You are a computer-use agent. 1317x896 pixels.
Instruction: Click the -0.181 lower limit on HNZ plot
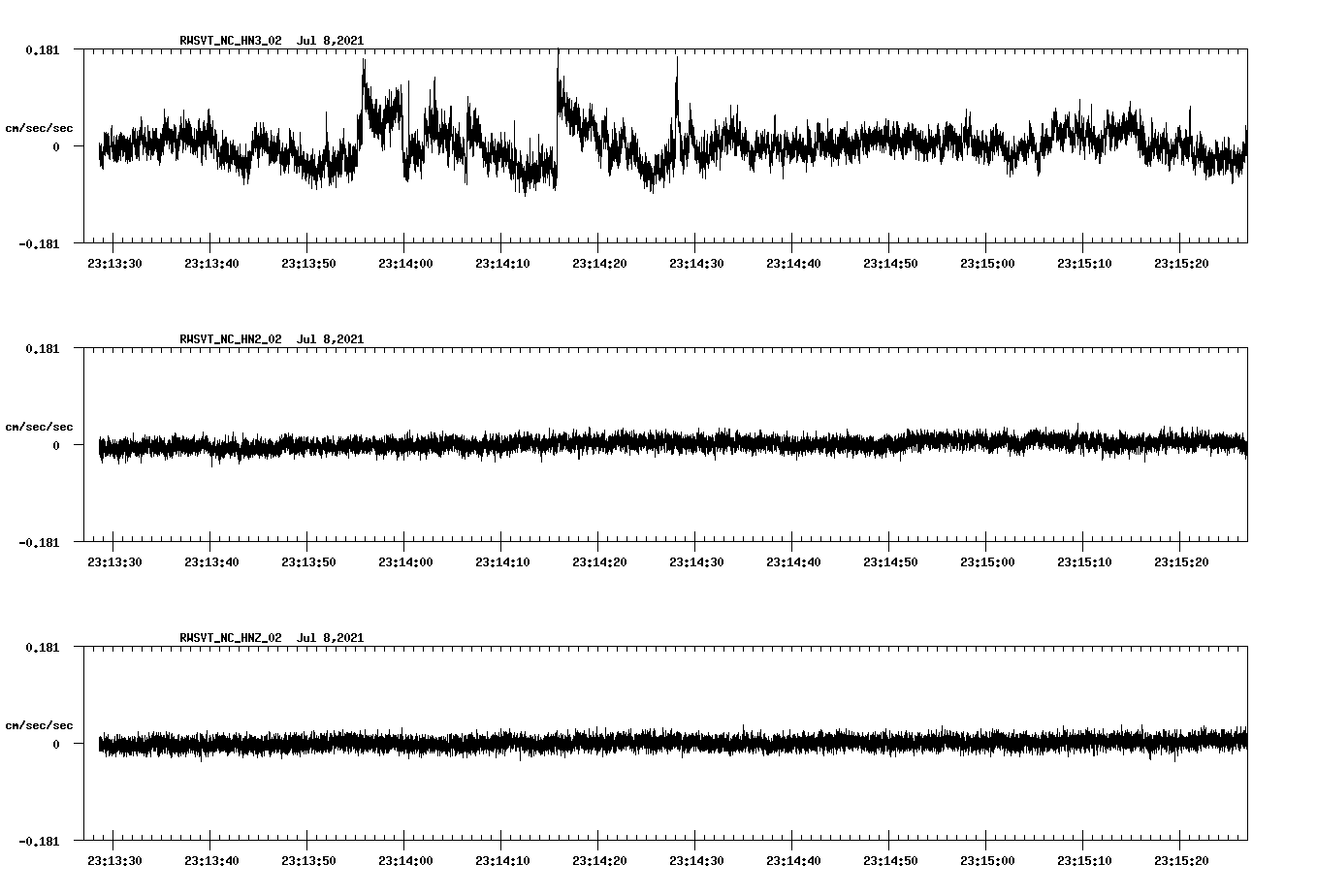click(39, 842)
